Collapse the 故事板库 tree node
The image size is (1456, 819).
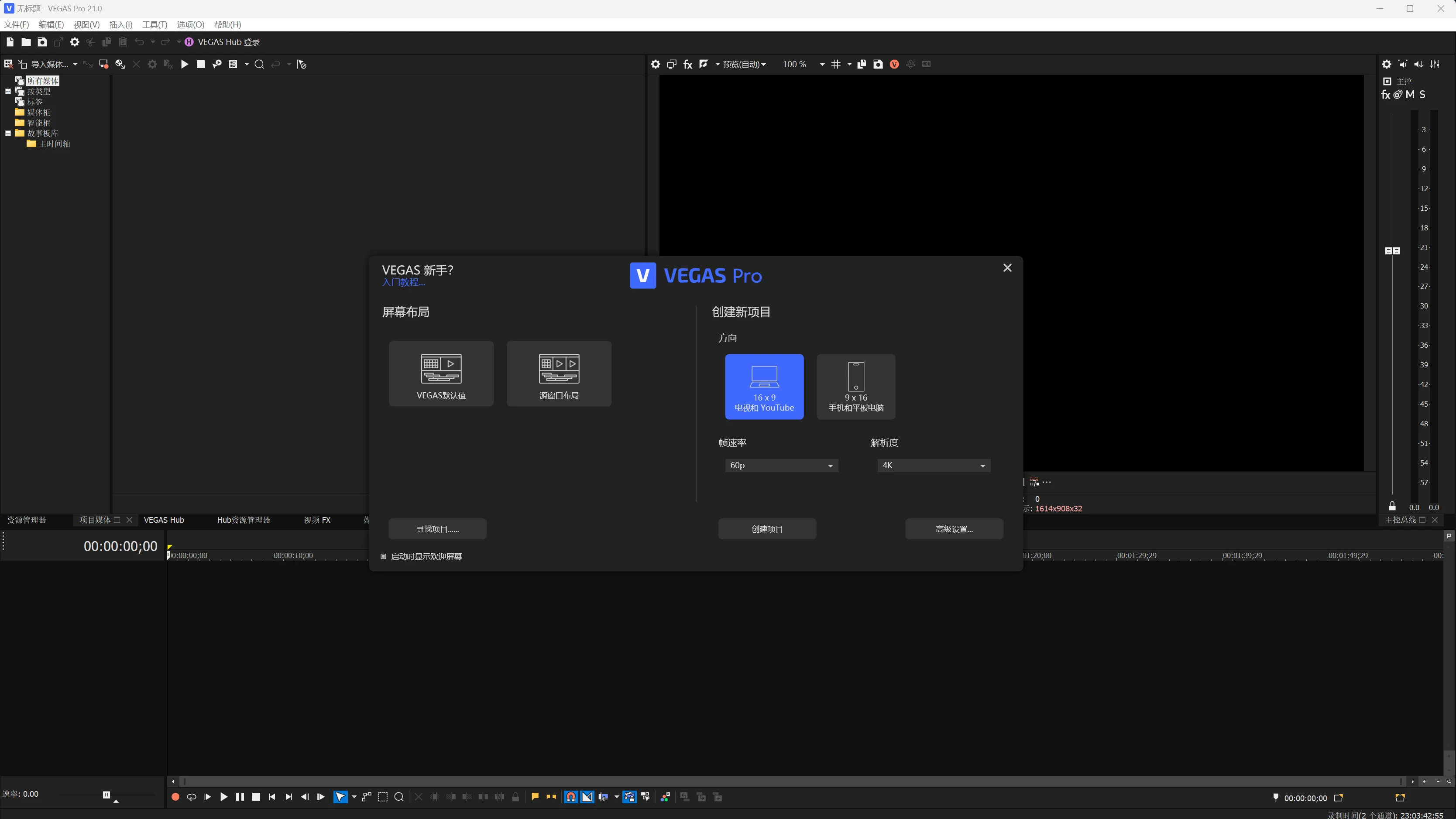click(8, 134)
